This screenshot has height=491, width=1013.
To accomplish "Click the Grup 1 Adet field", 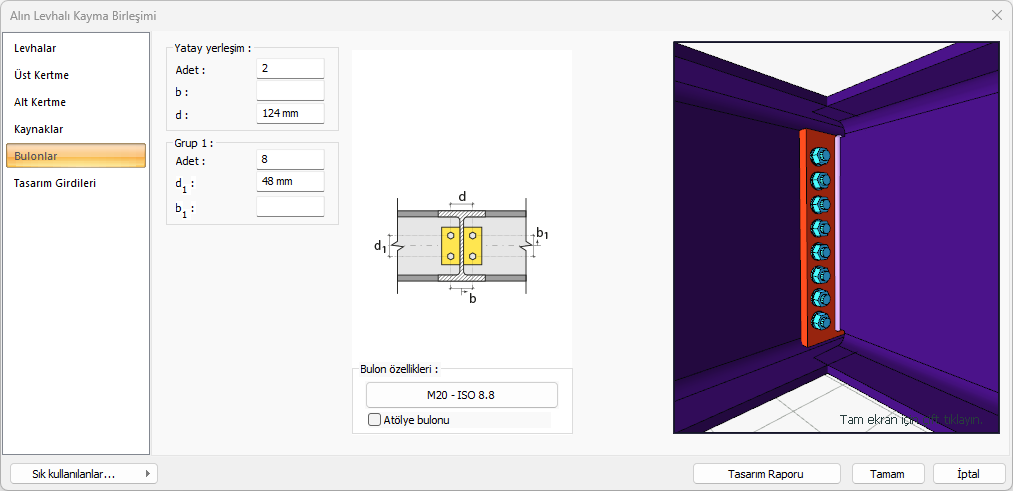I will coord(290,160).
